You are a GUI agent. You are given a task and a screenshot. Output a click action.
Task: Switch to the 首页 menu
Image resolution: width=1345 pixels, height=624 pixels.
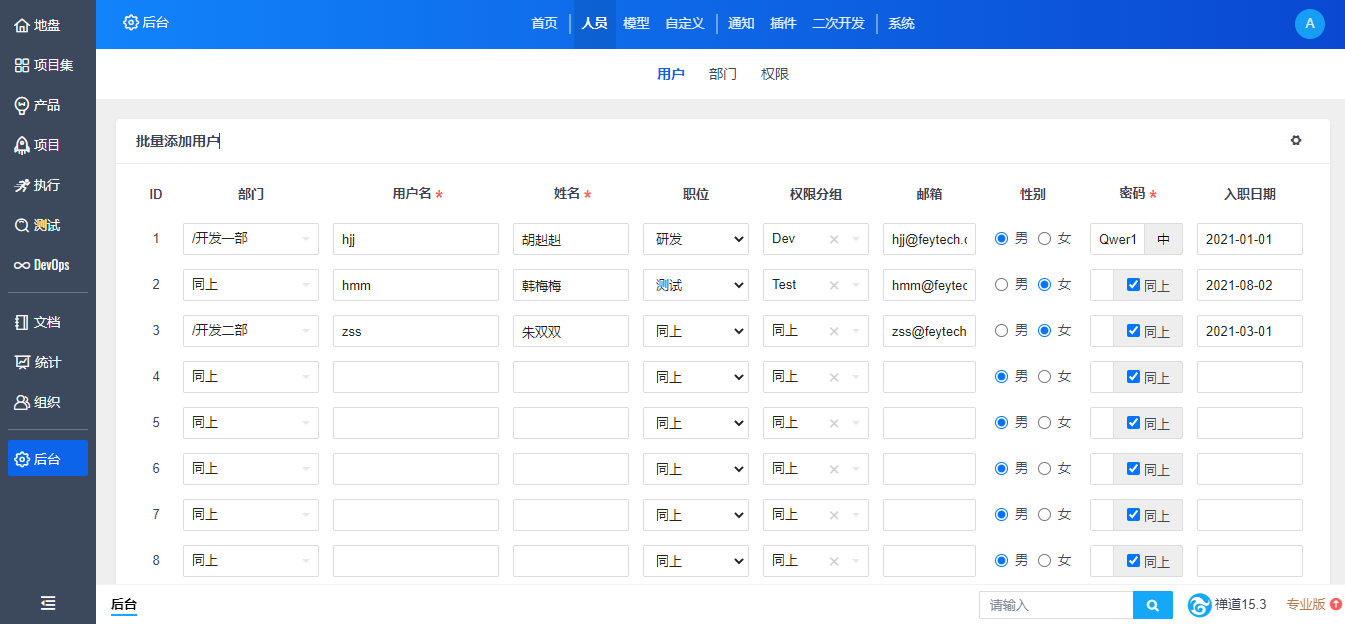(x=544, y=23)
